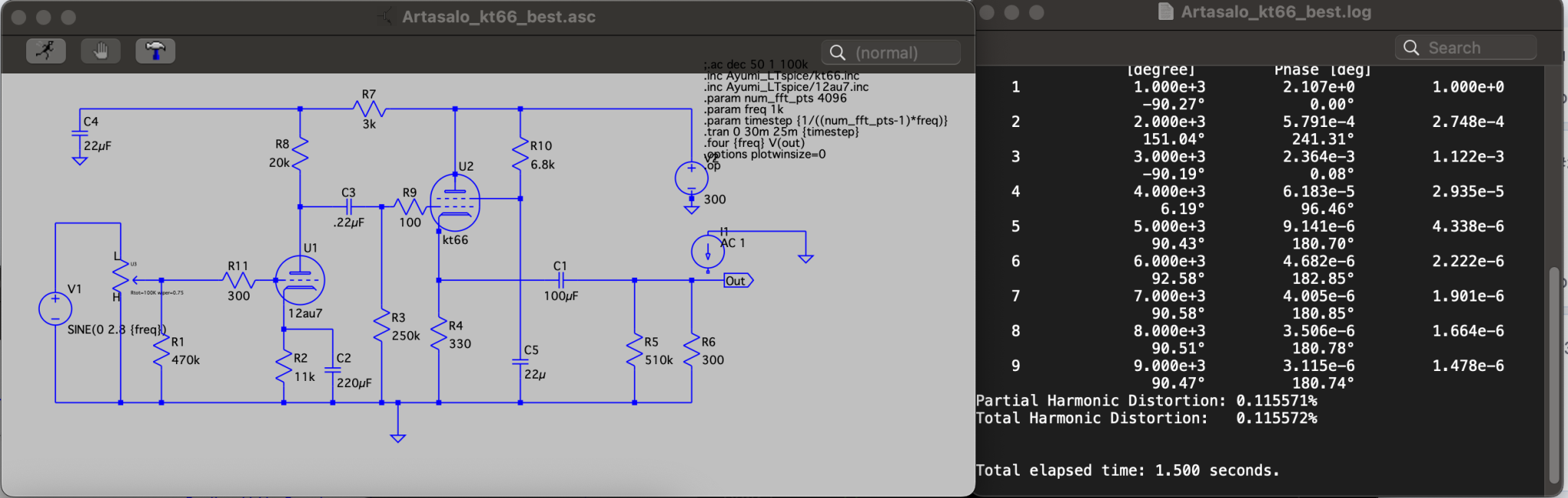Select the R2 11k cathode resistor
The width and height of the screenshot is (1568, 498).
pyautogui.click(x=283, y=366)
